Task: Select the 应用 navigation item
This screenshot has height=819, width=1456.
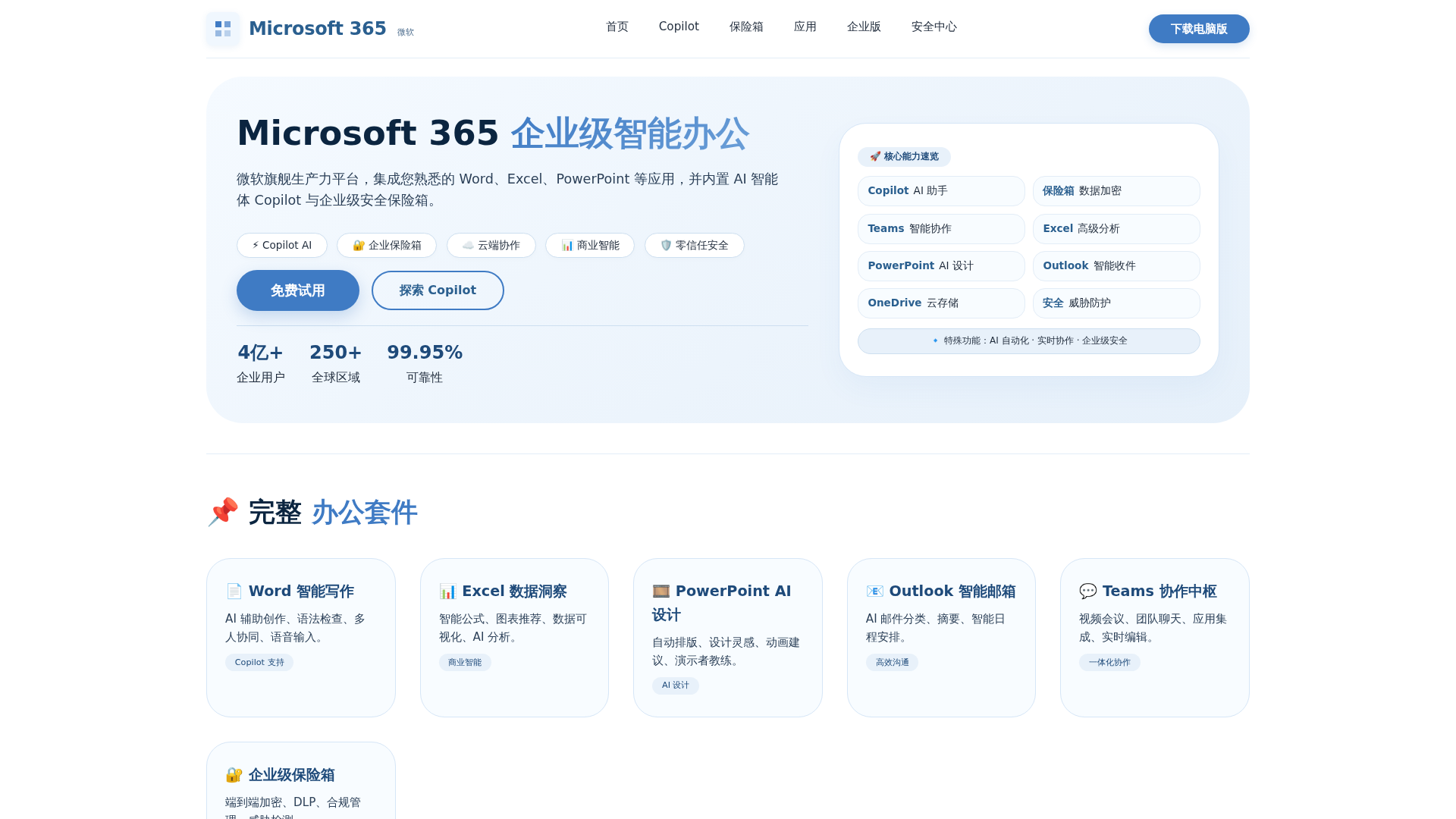Action: (x=805, y=27)
